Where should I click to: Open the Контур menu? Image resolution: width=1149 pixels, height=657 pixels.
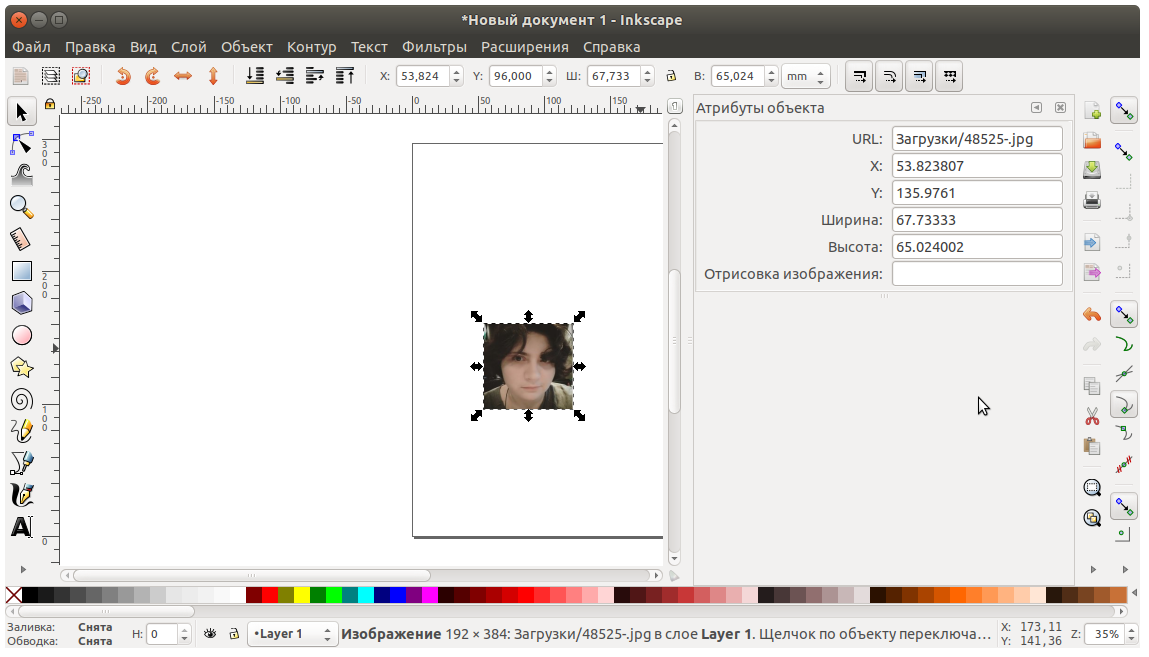(x=311, y=47)
